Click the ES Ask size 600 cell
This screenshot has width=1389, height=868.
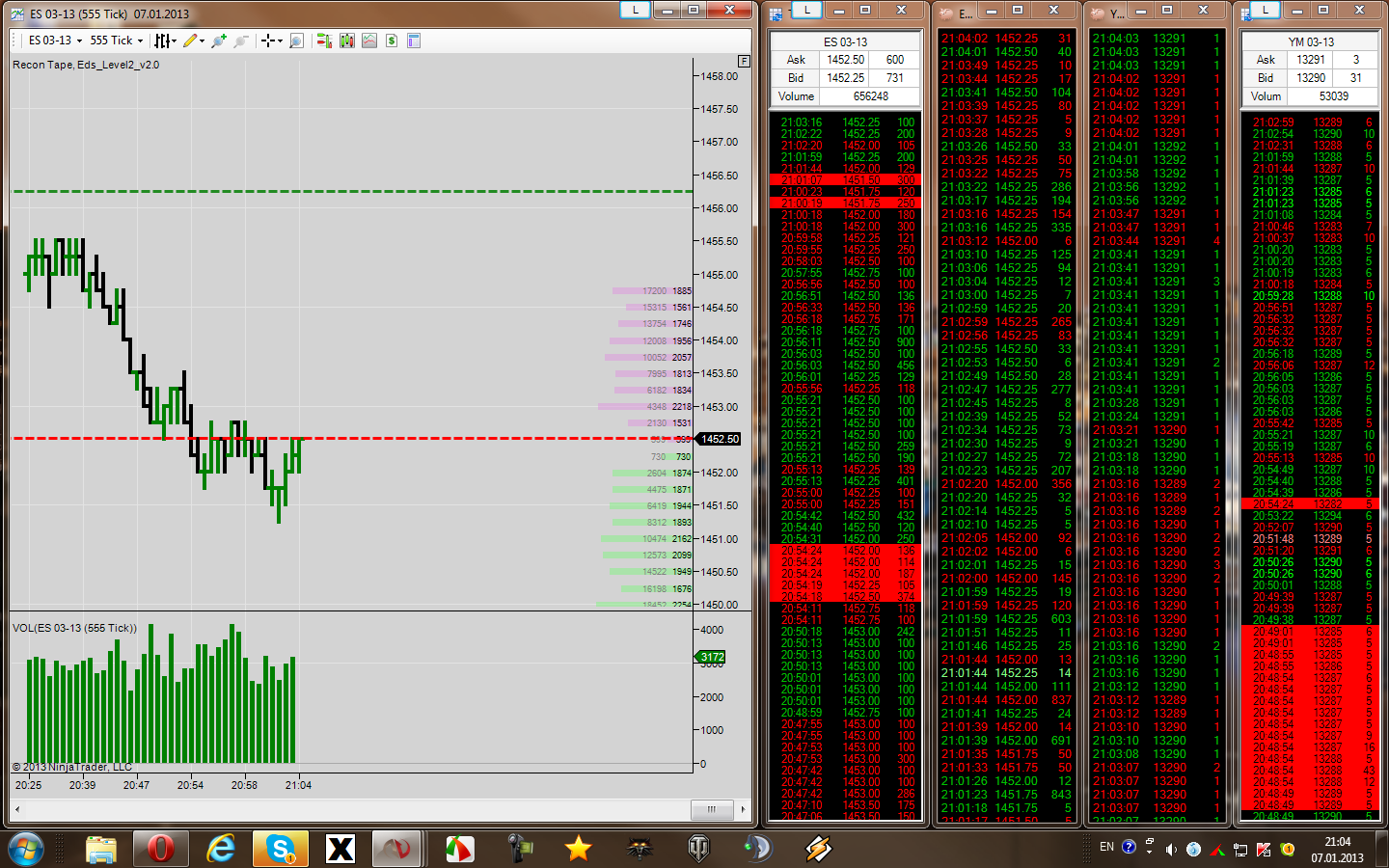pos(895,60)
